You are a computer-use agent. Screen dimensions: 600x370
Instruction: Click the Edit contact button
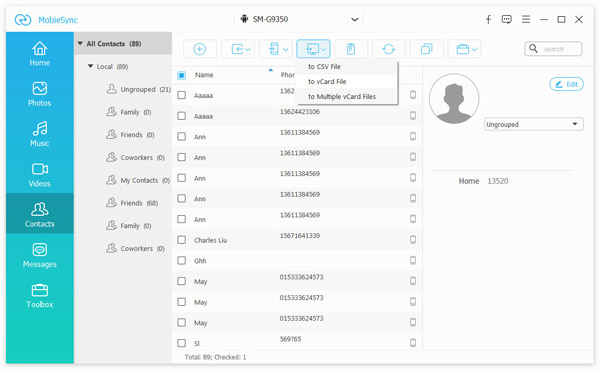click(566, 84)
